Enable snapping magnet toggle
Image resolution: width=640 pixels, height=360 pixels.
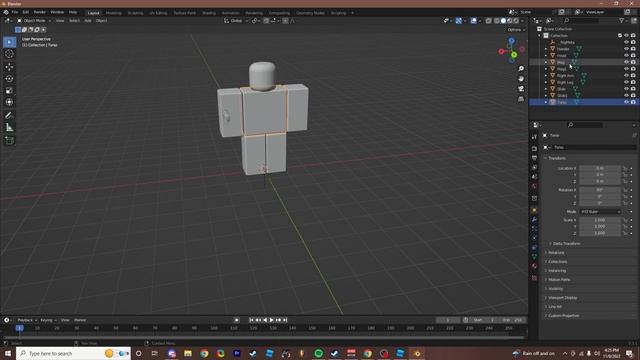point(266,21)
